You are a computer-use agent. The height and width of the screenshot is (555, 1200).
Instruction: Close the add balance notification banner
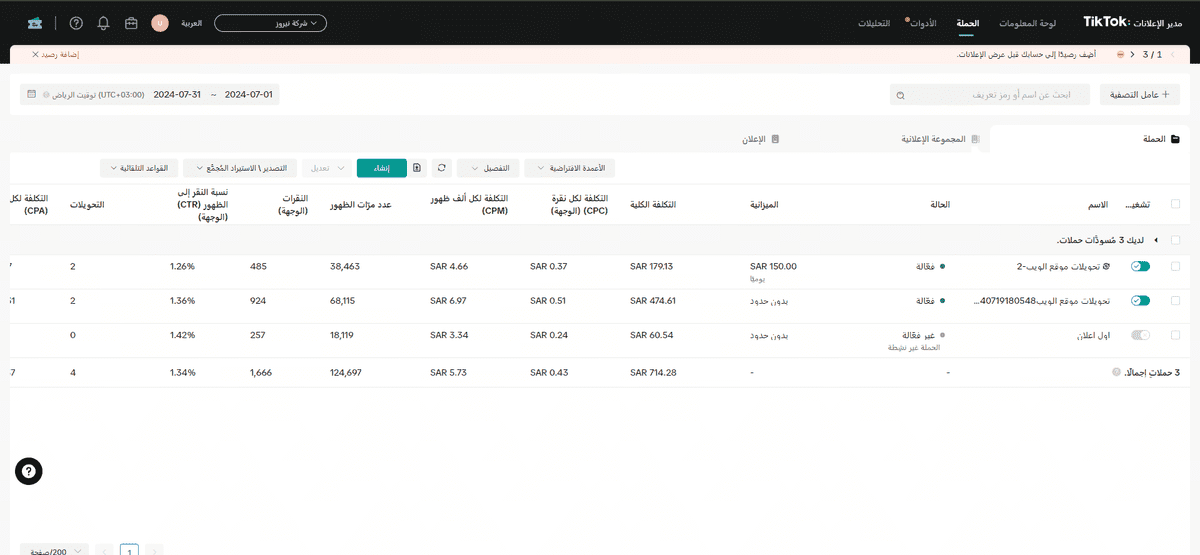pos(36,54)
